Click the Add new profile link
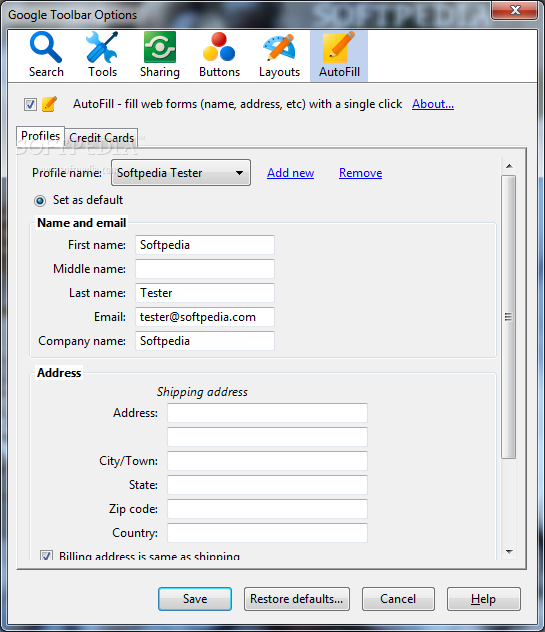545x632 pixels. [290, 173]
